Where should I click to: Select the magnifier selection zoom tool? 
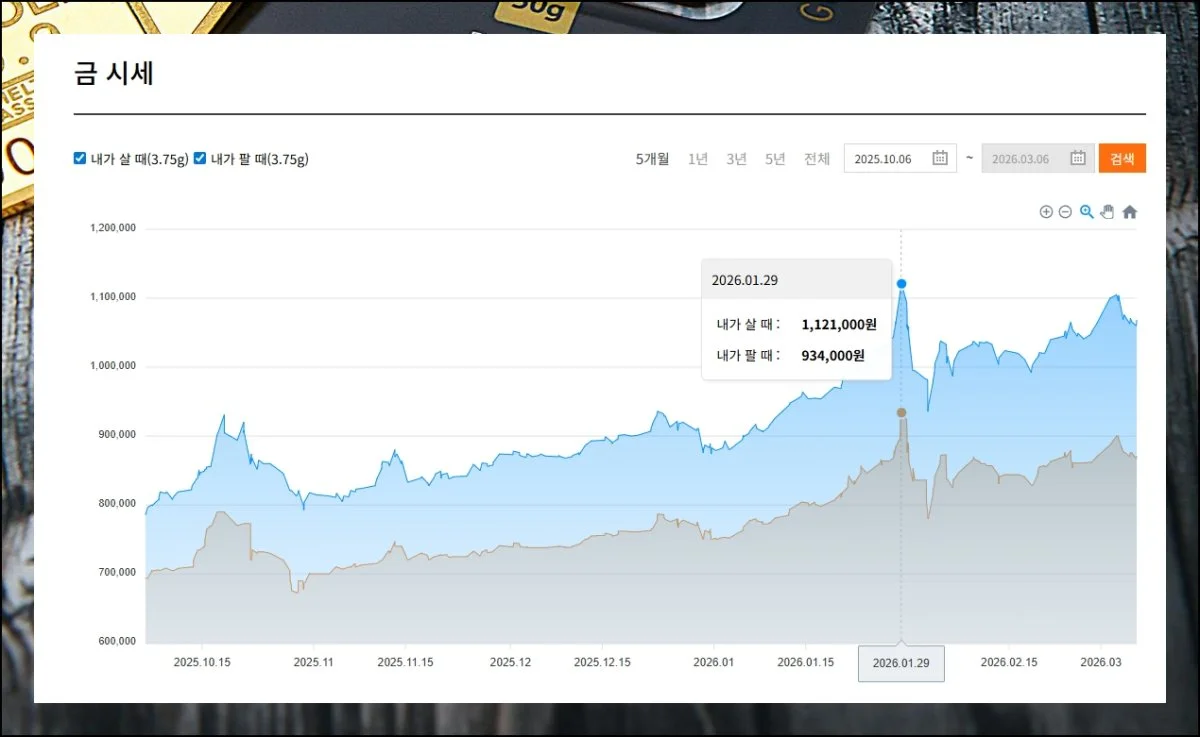[1087, 212]
